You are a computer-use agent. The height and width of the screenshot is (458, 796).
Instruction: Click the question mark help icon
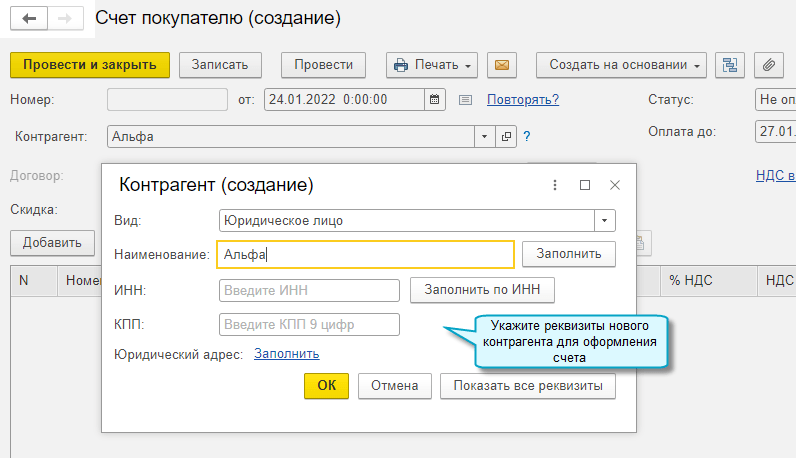[526, 137]
